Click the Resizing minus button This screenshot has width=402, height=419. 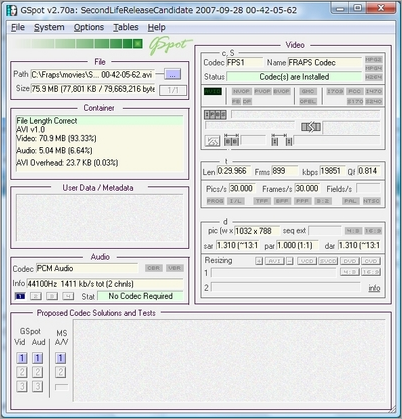pos(290,261)
